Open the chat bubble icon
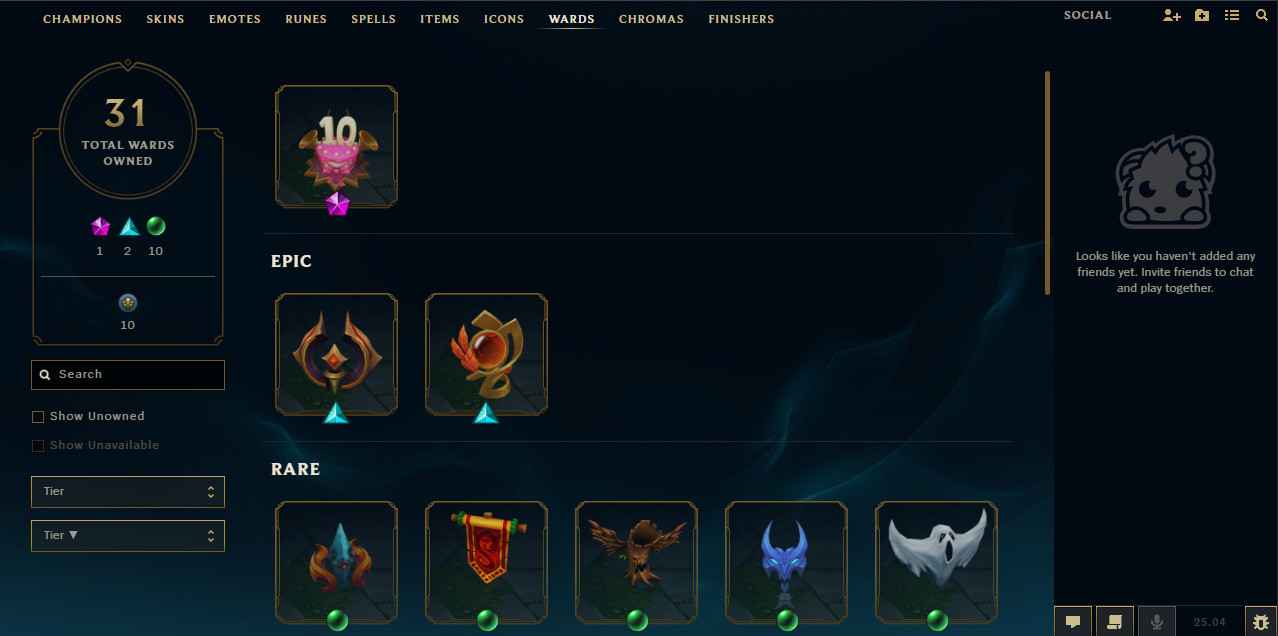 tap(1073, 621)
